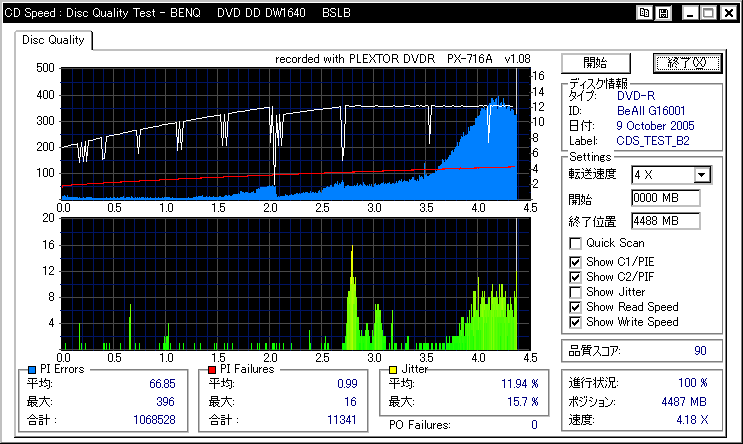Minimize the CD Speed window
743x444 pixels.
pos(690,13)
